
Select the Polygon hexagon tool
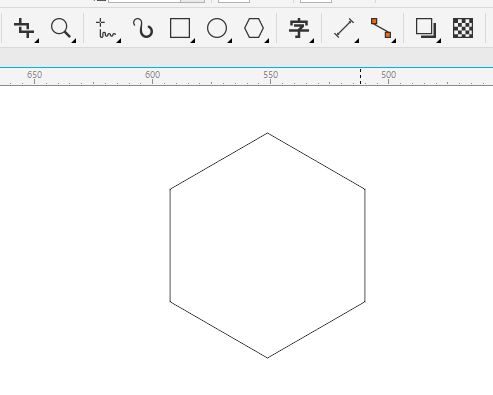[x=254, y=28]
